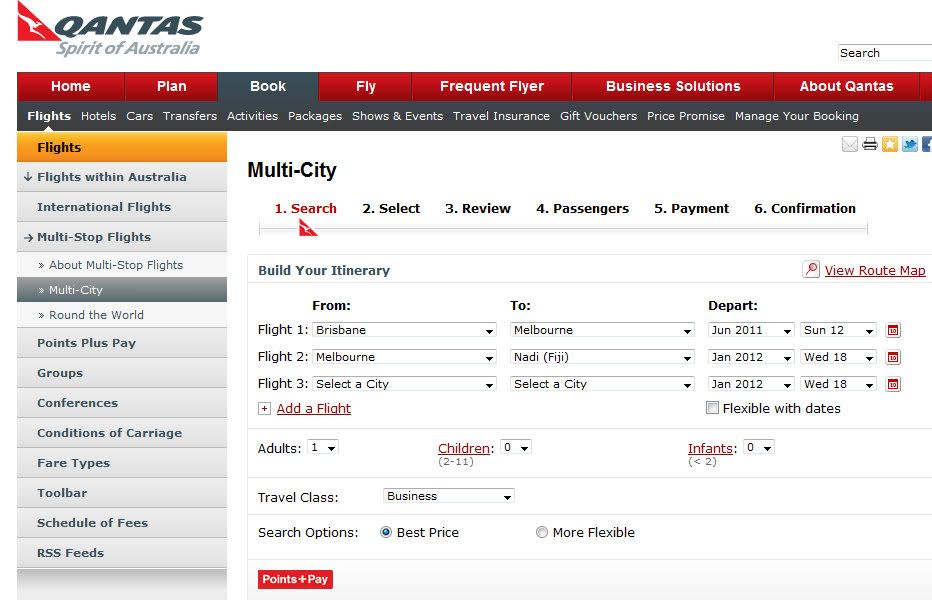Open Hotels in the sub navigation
932x600 pixels.
point(99,116)
